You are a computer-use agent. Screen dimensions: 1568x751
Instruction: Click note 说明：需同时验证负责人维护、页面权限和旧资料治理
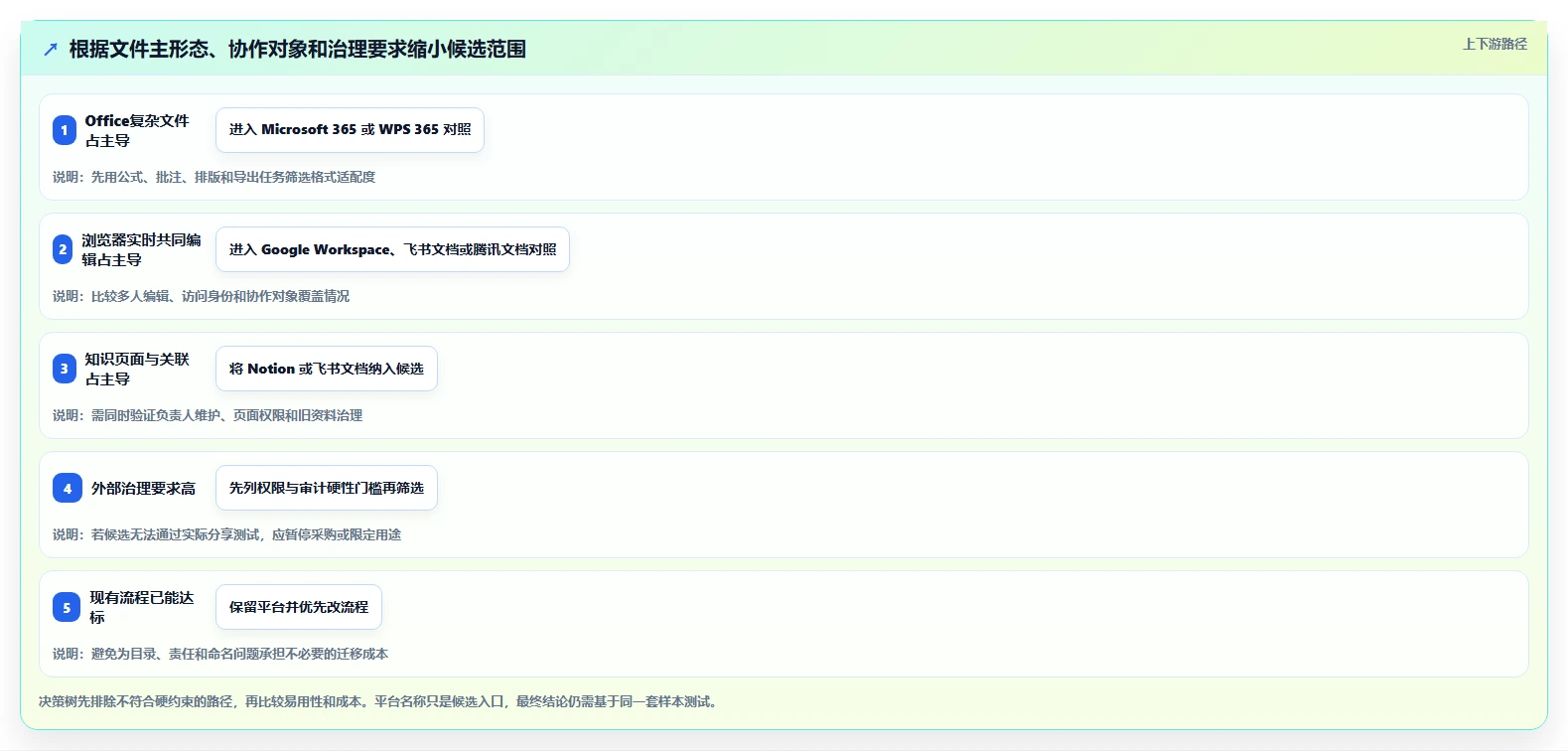pyautogui.click(x=208, y=415)
